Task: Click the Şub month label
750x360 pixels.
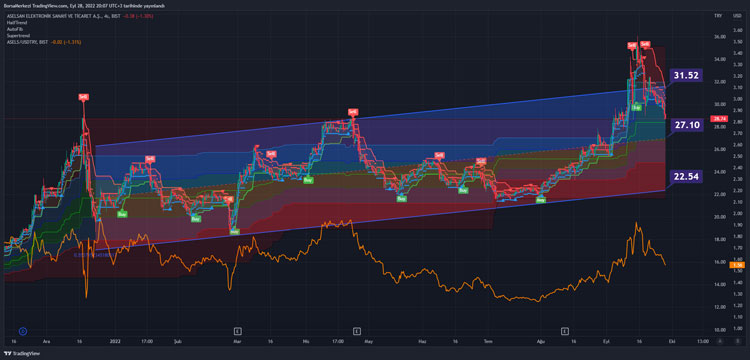Action: (177, 342)
